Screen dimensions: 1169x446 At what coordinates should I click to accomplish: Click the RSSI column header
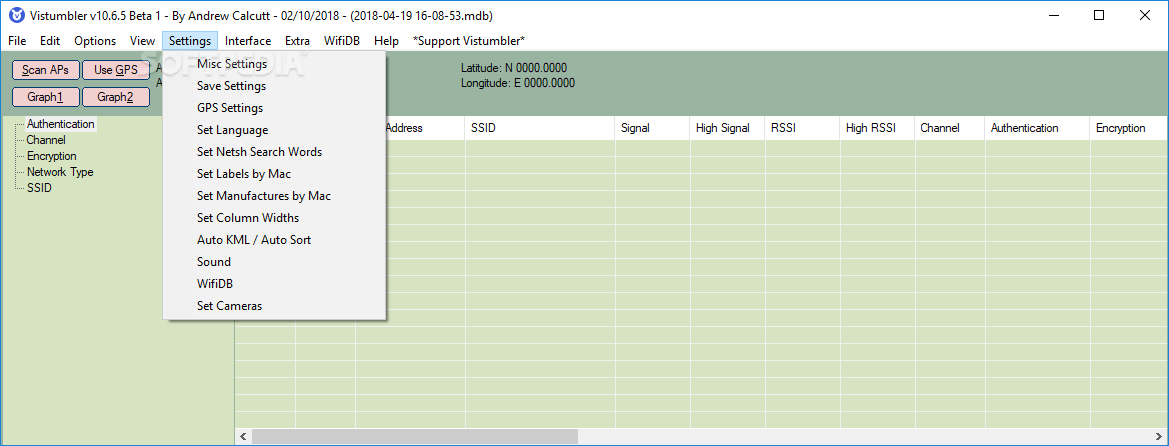802,128
